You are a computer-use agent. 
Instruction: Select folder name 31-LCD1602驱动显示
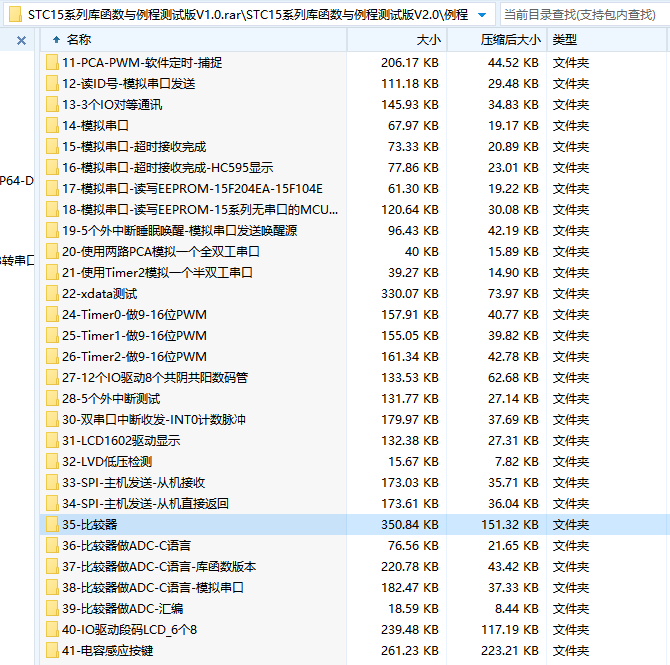[121, 441]
